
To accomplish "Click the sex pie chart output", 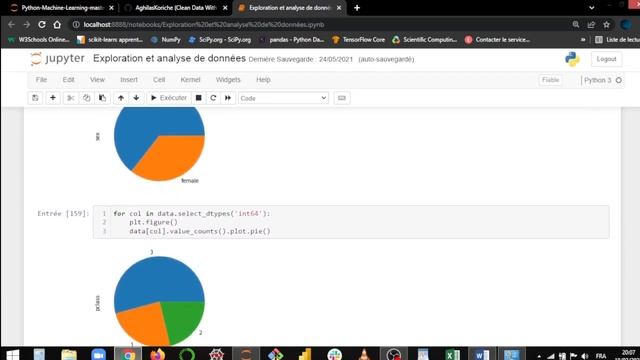I will pos(159,144).
